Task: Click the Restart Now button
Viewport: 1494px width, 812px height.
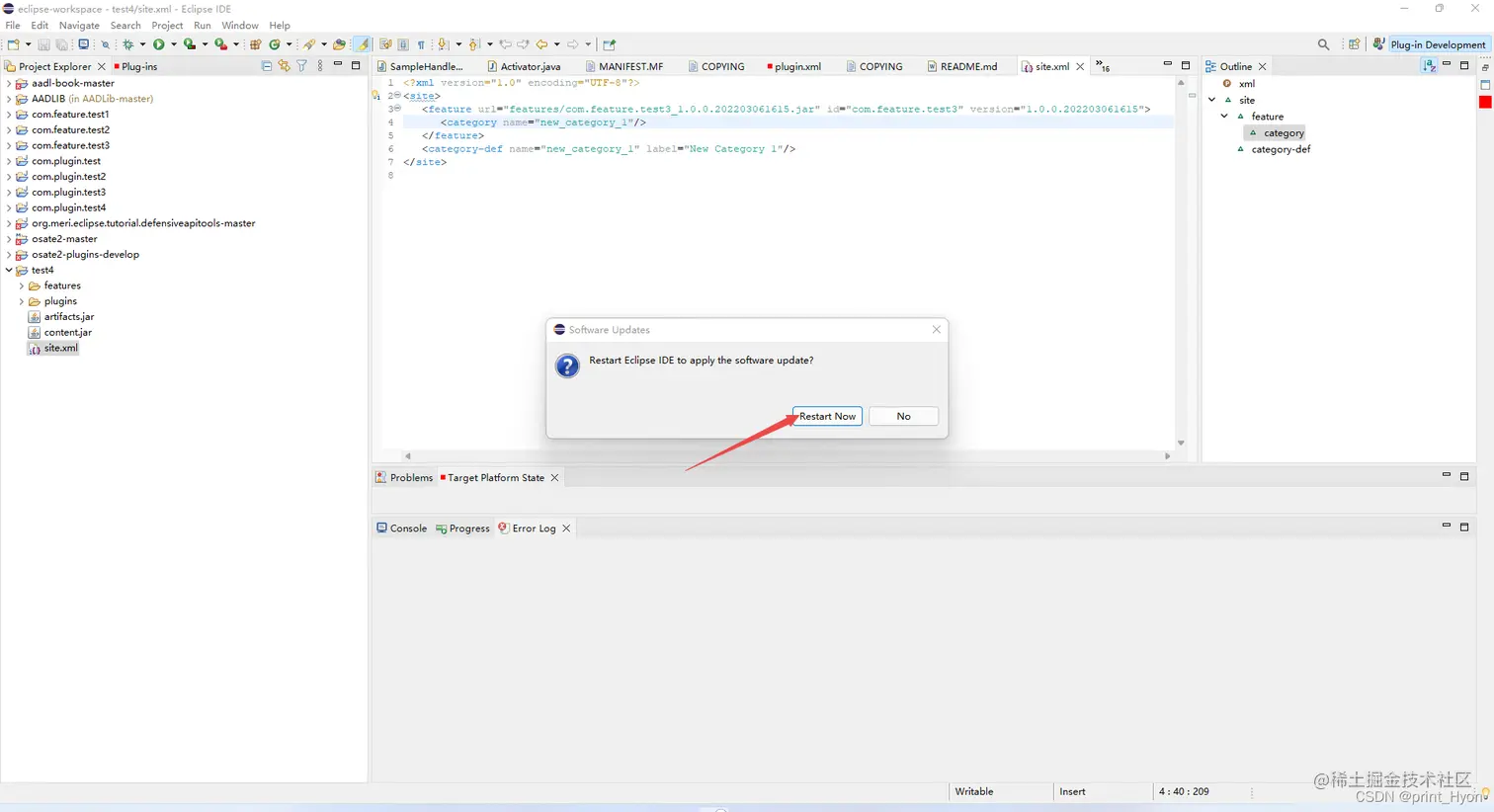Action: coord(827,416)
